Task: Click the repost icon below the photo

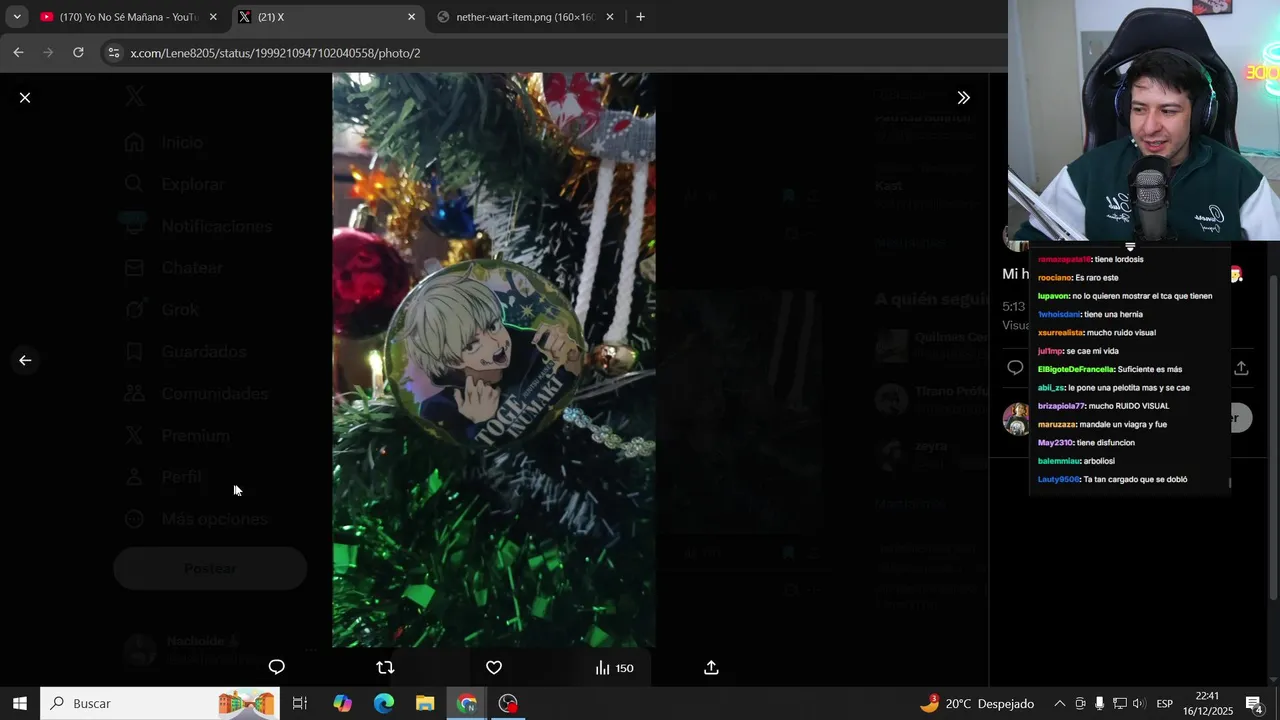Action: [x=385, y=668]
